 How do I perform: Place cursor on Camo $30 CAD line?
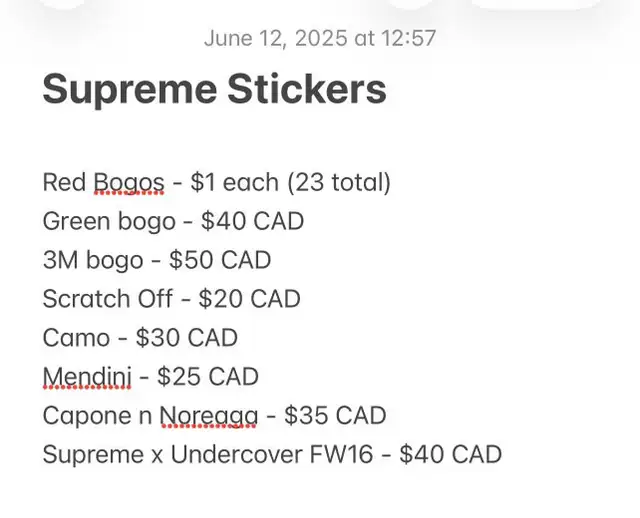coord(140,338)
